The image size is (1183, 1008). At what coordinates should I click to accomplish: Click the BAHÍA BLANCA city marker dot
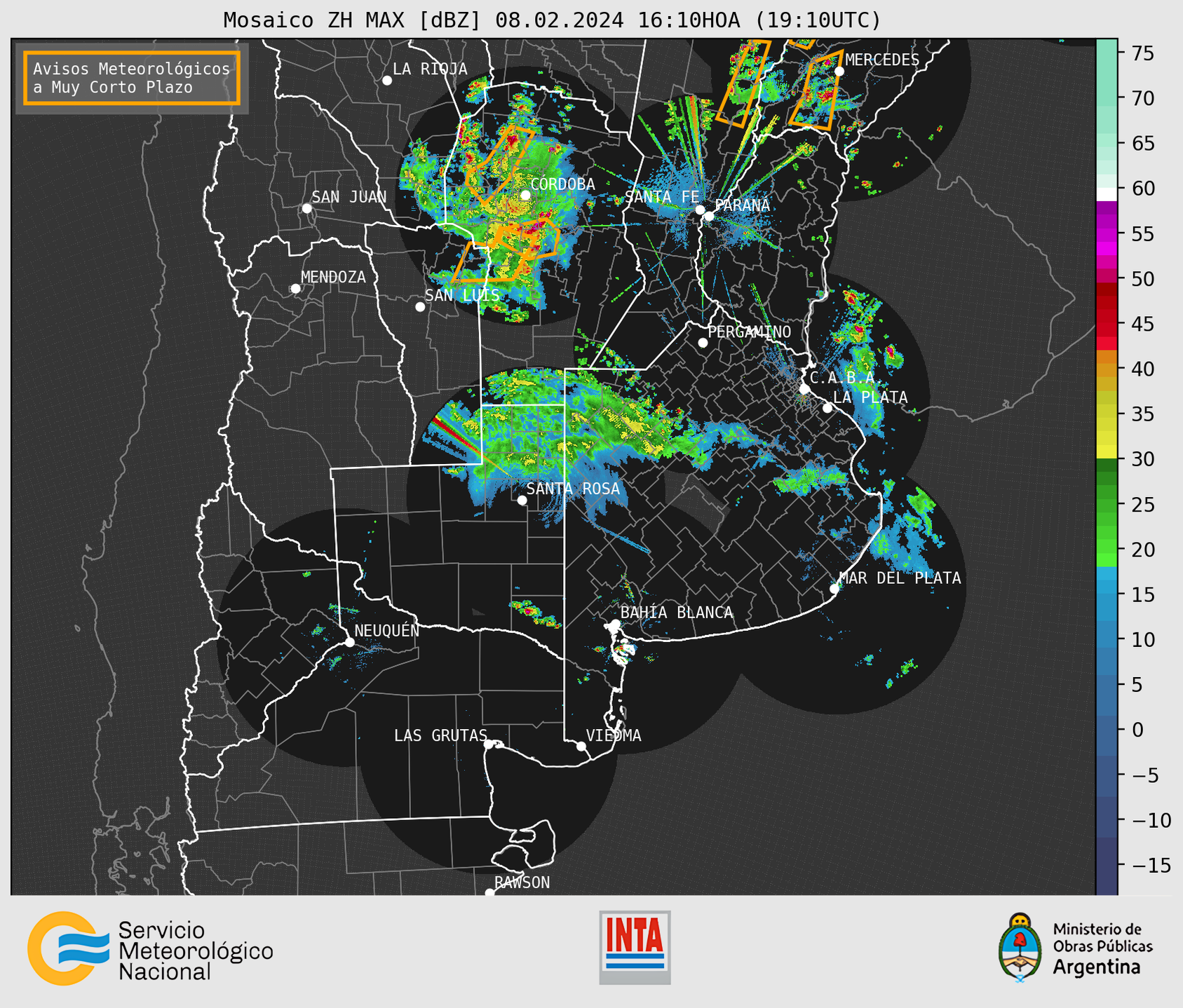coord(615,624)
